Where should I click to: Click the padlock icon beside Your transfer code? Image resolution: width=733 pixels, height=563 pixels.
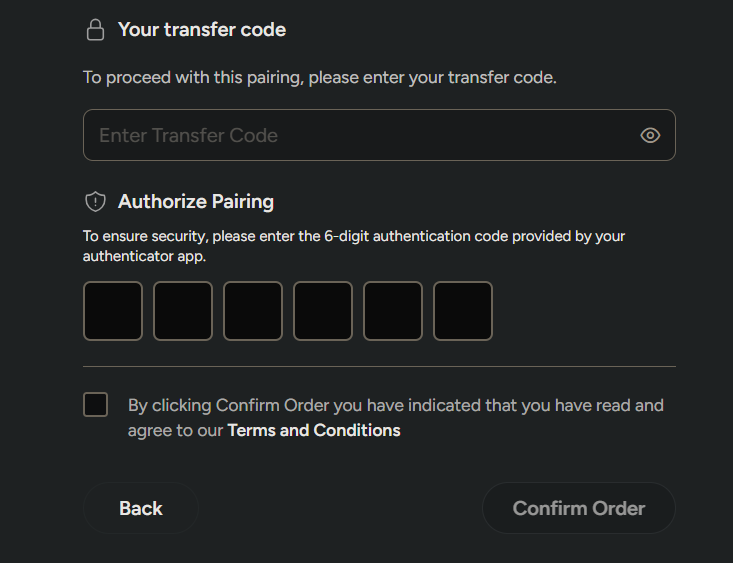(95, 30)
